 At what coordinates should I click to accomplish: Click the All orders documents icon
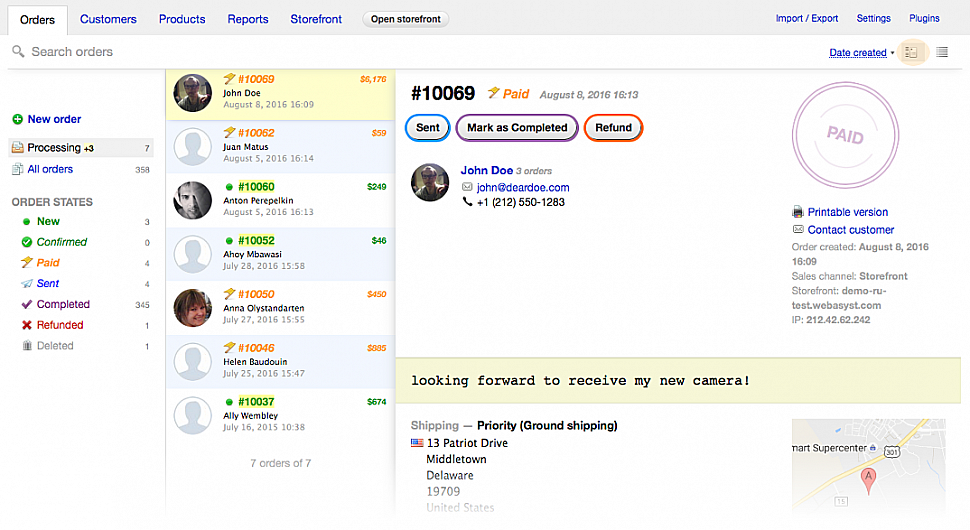(x=18, y=169)
